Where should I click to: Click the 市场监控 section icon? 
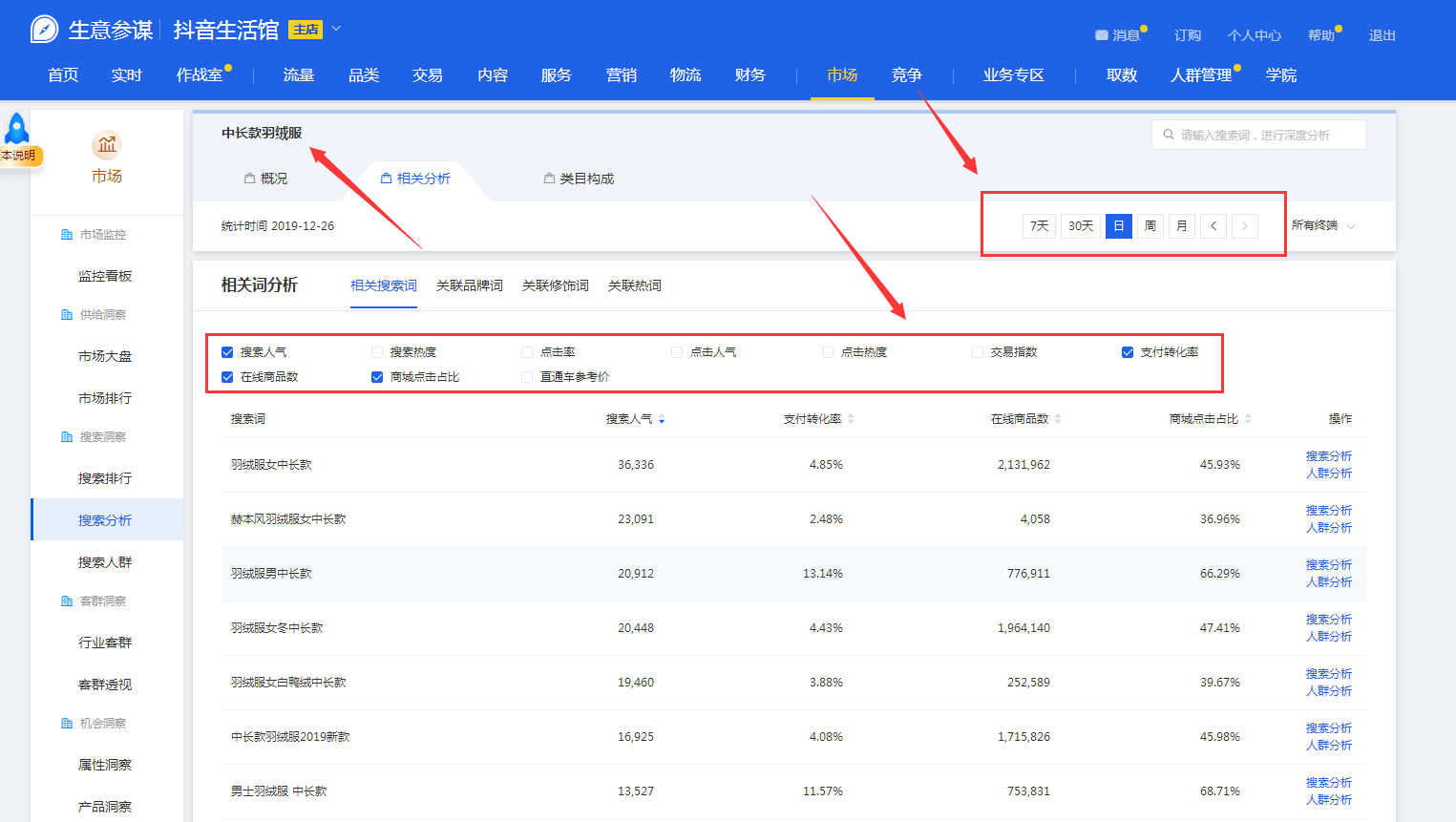click(x=67, y=235)
